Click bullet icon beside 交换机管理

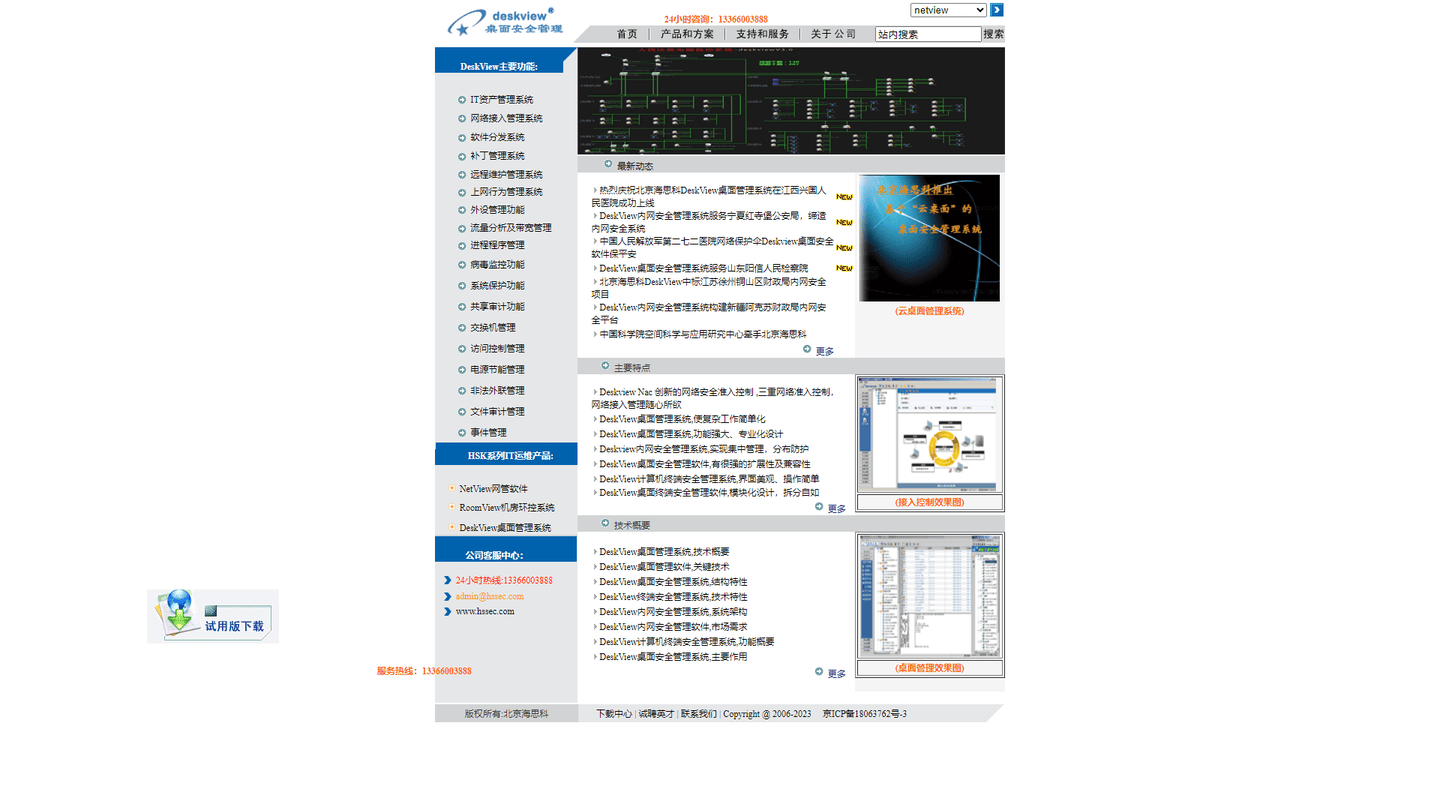point(462,328)
